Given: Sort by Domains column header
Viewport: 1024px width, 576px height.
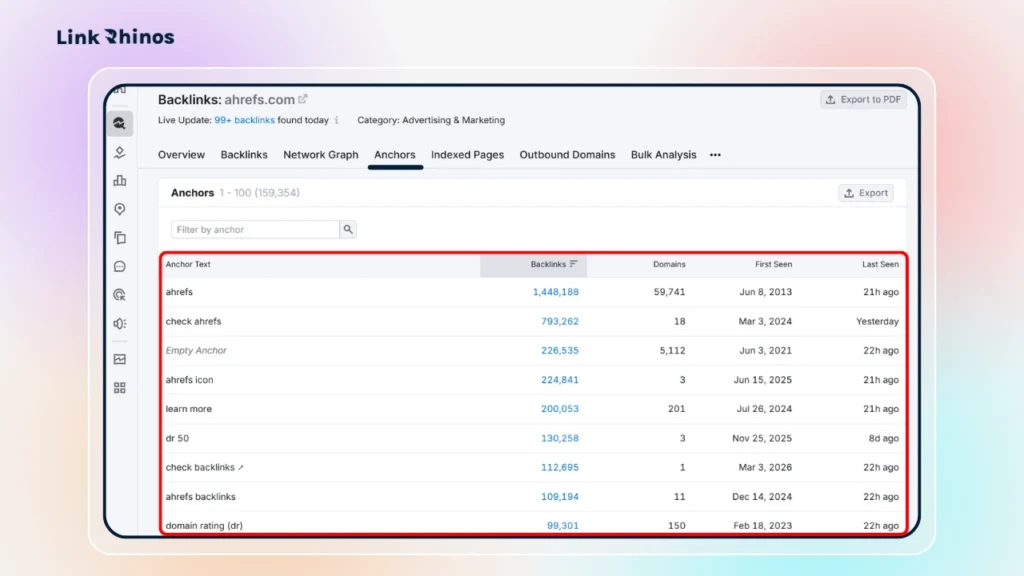Looking at the screenshot, I should tap(669, 264).
